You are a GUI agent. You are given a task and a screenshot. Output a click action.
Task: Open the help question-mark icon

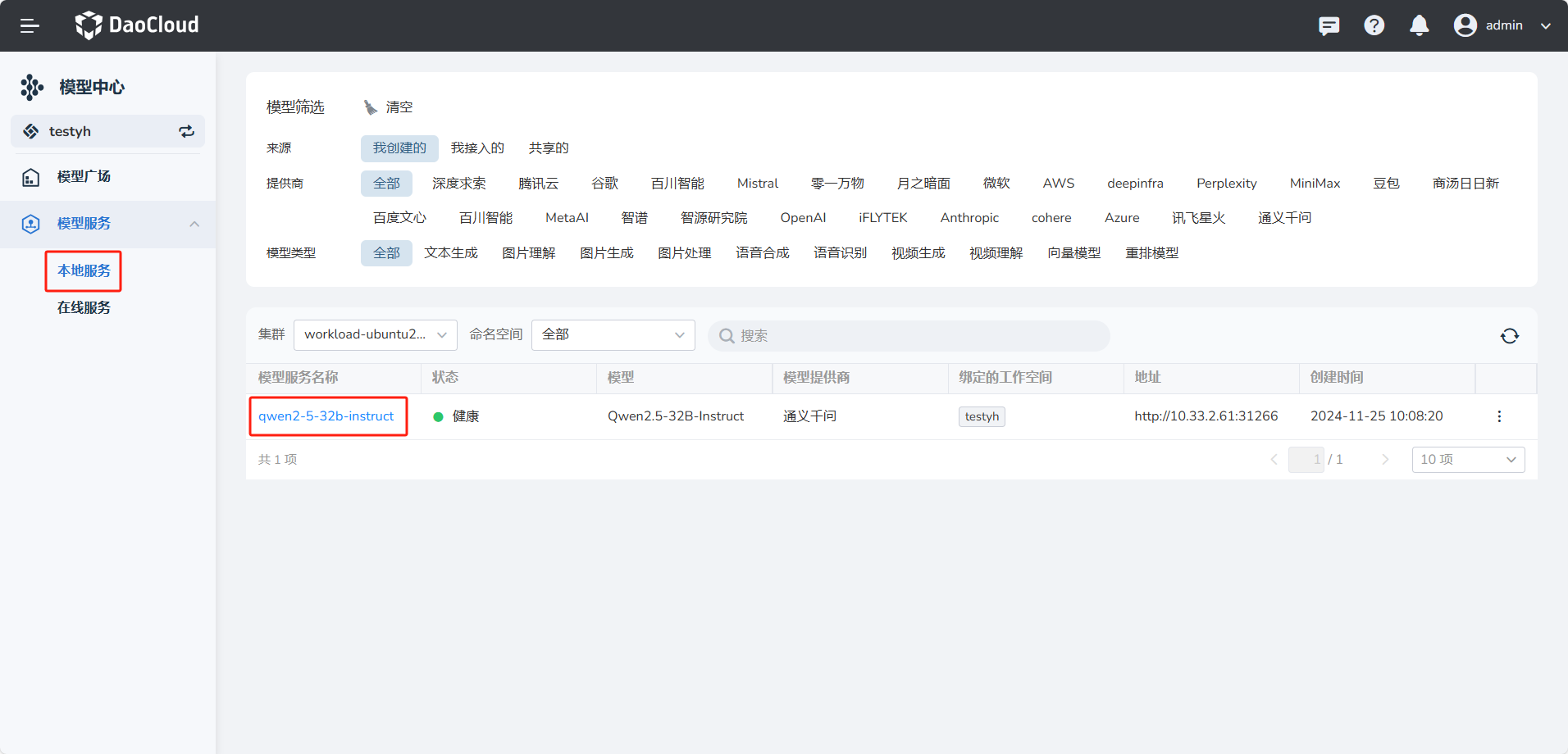1374,25
